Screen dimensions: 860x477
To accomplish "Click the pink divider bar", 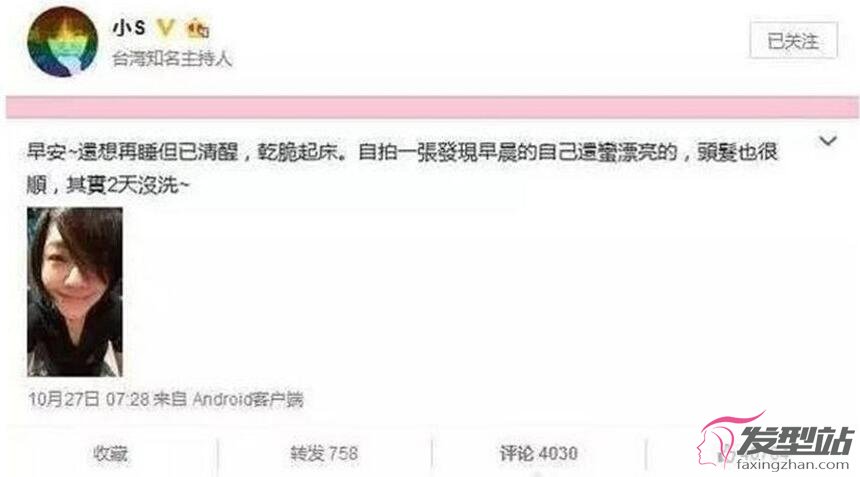I will (x=432, y=107).
